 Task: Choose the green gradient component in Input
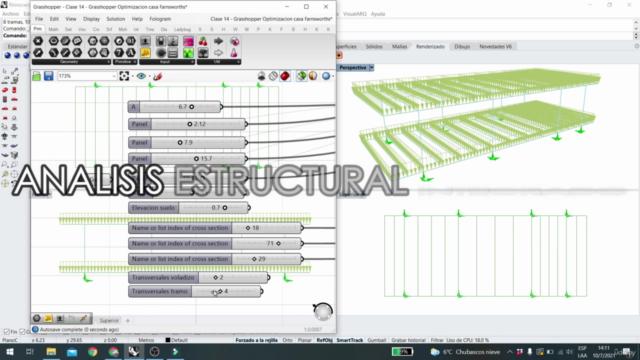coord(188,53)
